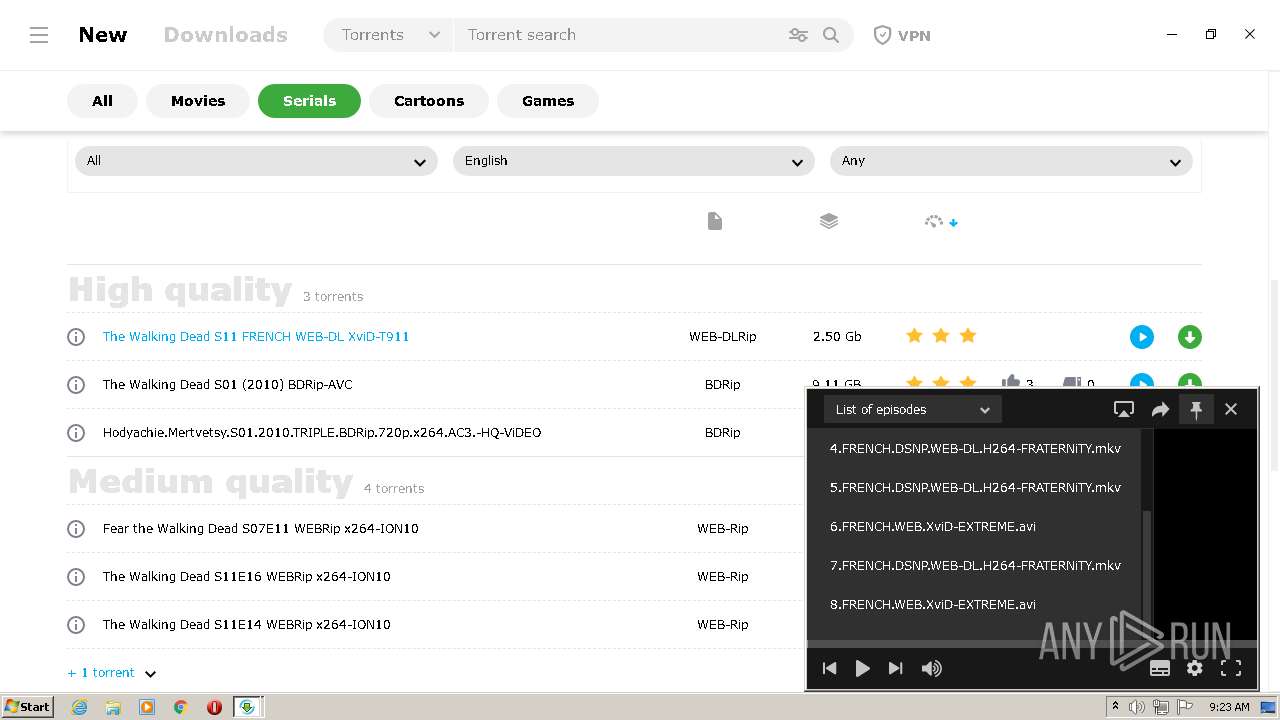Click the player seek progress bar

[x=1032, y=644]
